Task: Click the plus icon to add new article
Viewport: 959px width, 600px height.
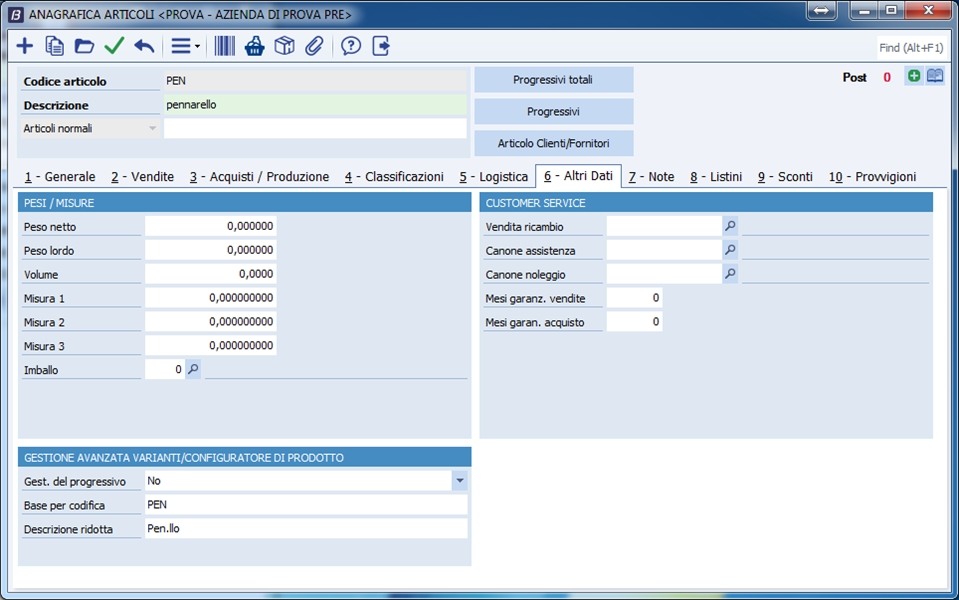Action: click(x=25, y=46)
